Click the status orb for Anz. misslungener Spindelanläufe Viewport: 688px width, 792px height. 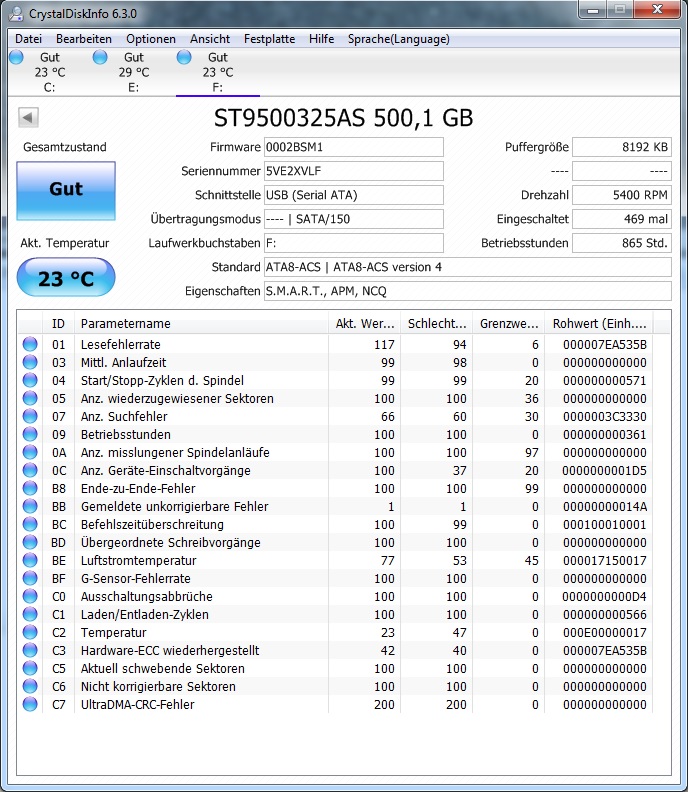[x=30, y=452]
